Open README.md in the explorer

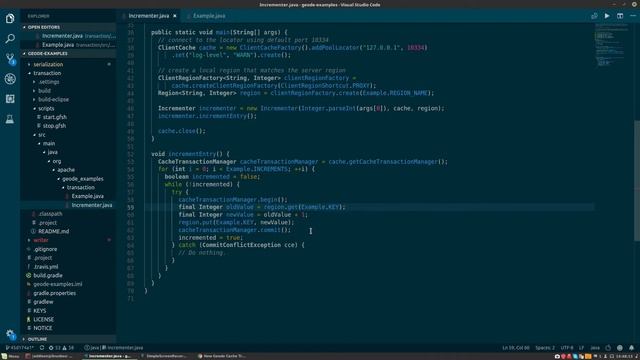pyautogui.click(x=53, y=231)
